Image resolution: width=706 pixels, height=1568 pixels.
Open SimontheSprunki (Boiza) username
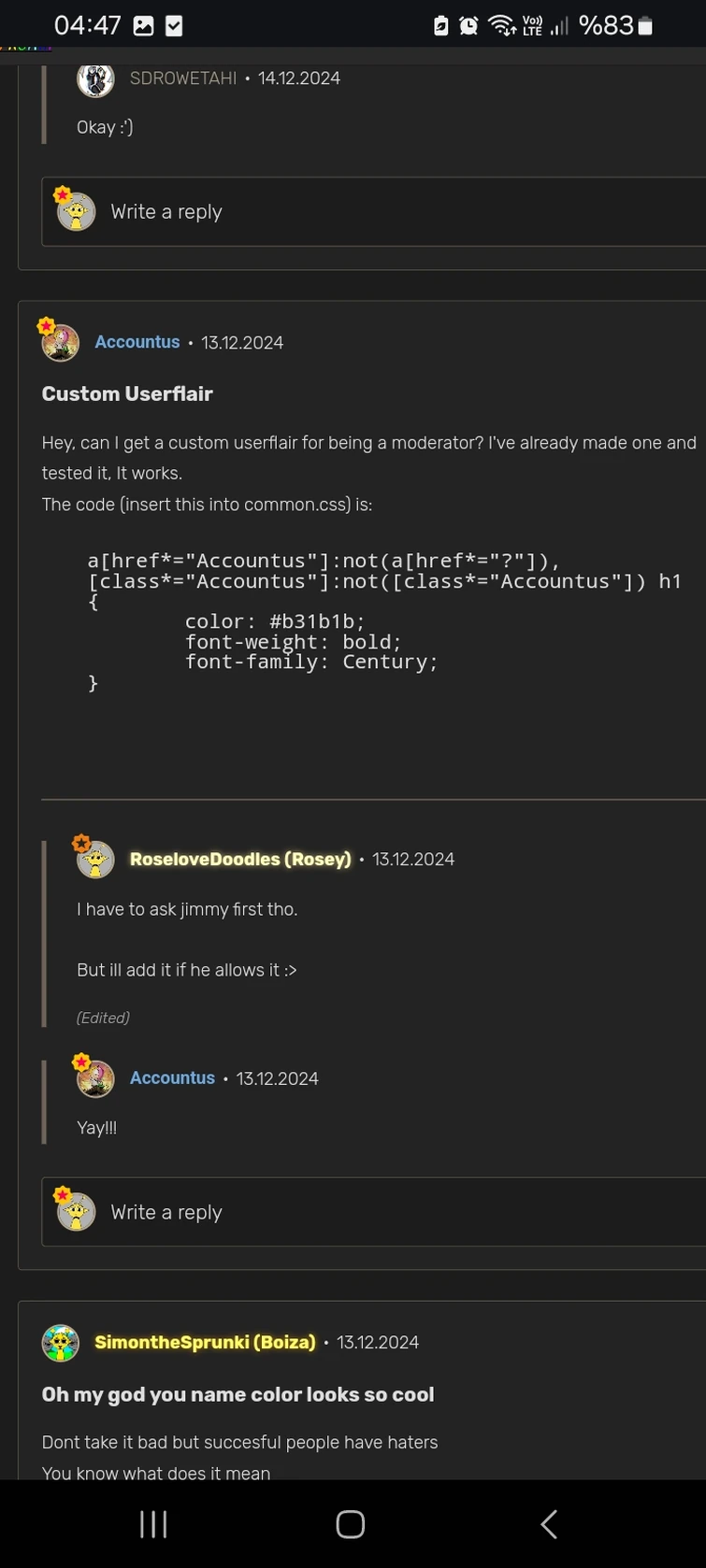(x=204, y=1343)
